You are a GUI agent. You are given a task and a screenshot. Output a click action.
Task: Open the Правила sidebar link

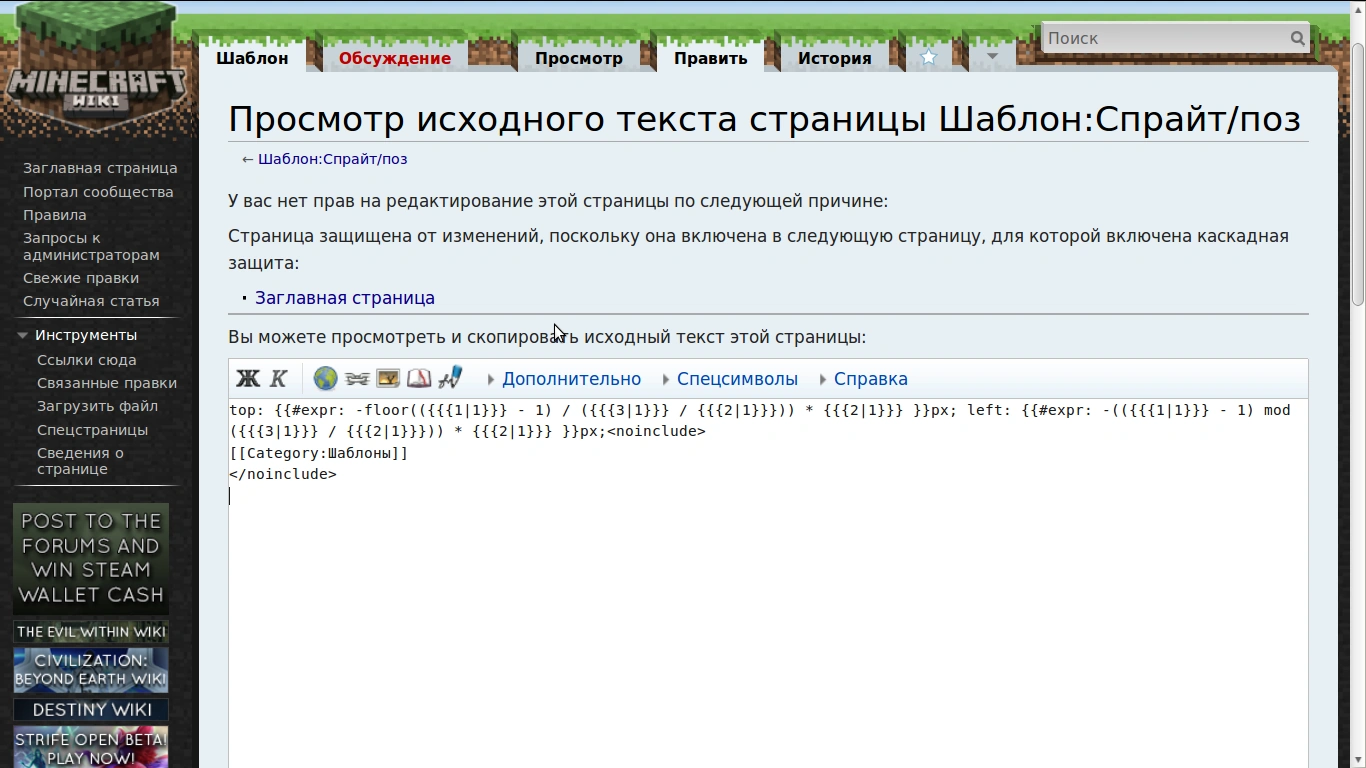[x=55, y=215]
